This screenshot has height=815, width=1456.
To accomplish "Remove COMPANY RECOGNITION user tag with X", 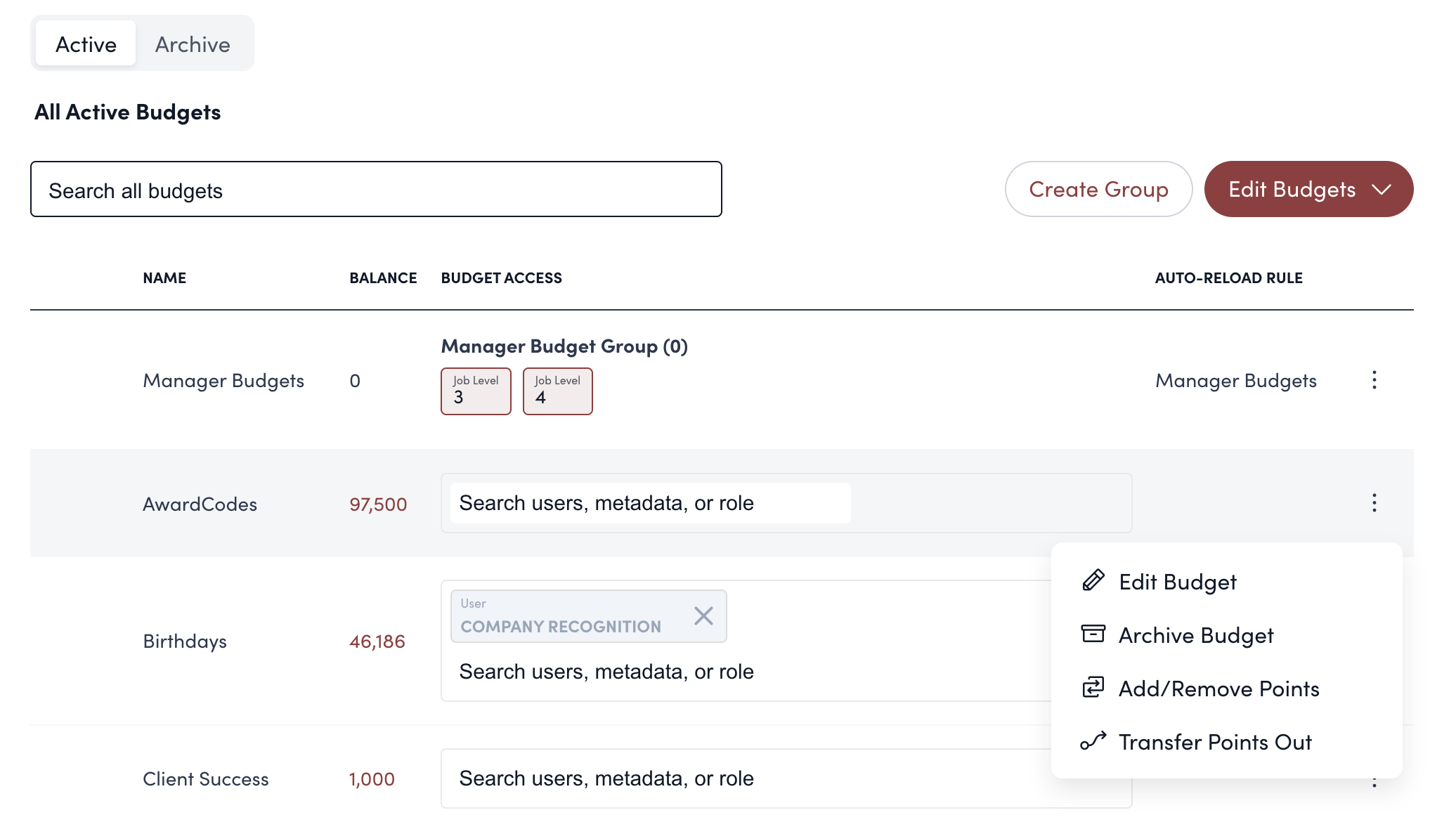I will tap(703, 615).
